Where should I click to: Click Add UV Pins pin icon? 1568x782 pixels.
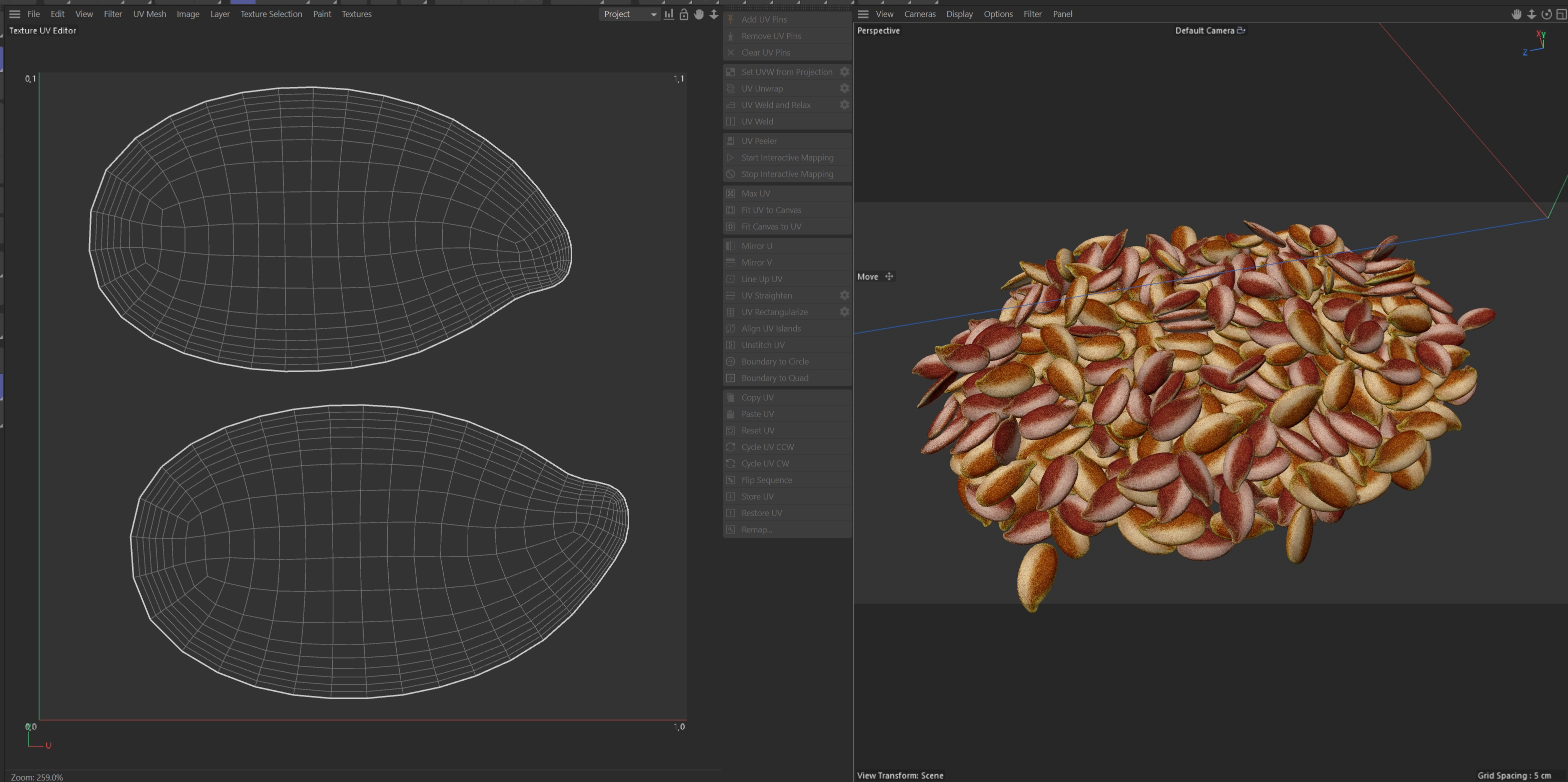point(731,19)
